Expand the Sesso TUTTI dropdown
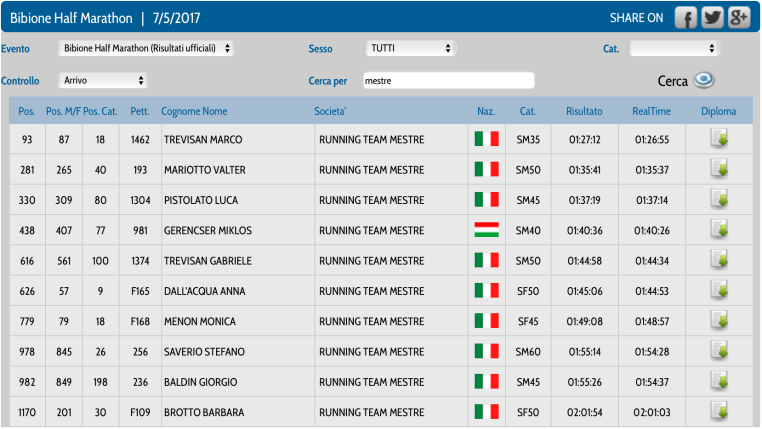 410,48
